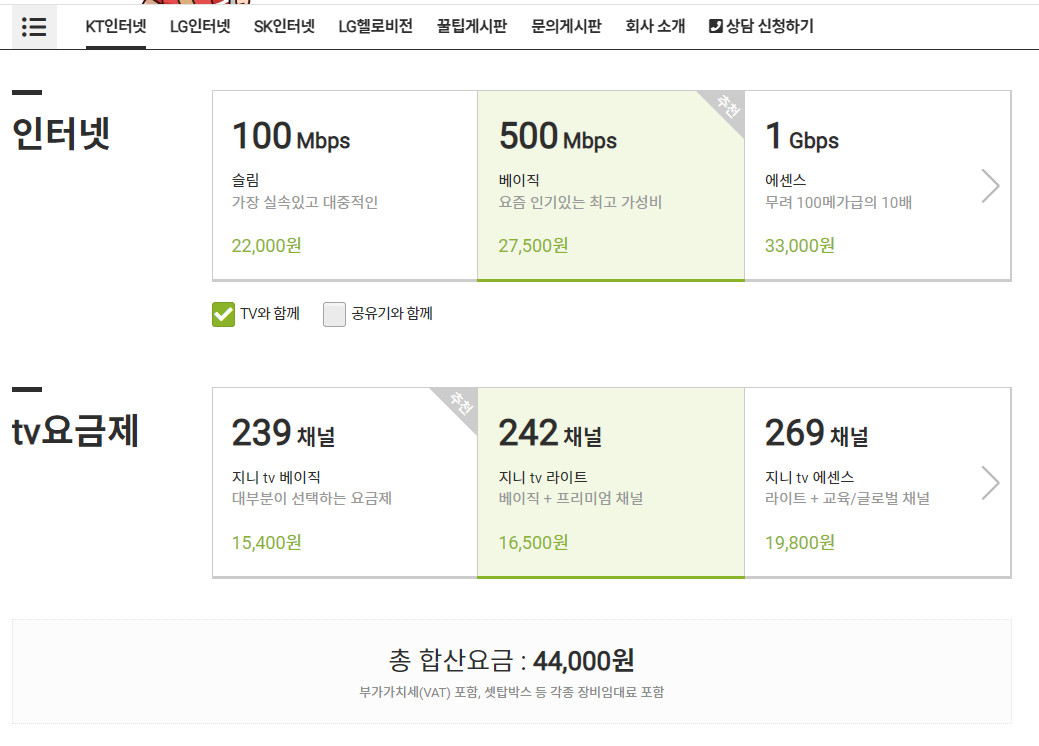This screenshot has width=1039, height=746.
Task: Click the 27,500원 price text
Action: (x=533, y=246)
